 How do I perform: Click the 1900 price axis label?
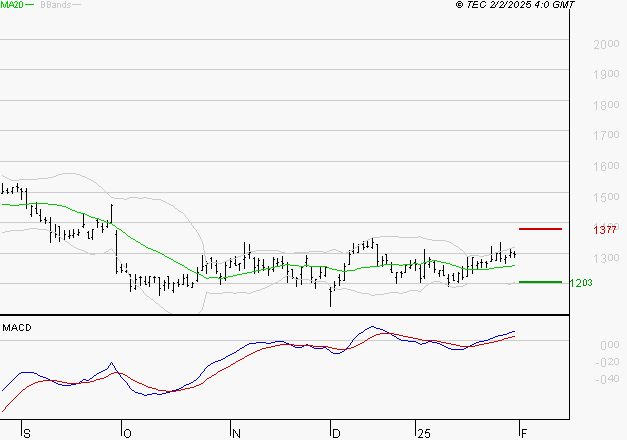[606, 74]
